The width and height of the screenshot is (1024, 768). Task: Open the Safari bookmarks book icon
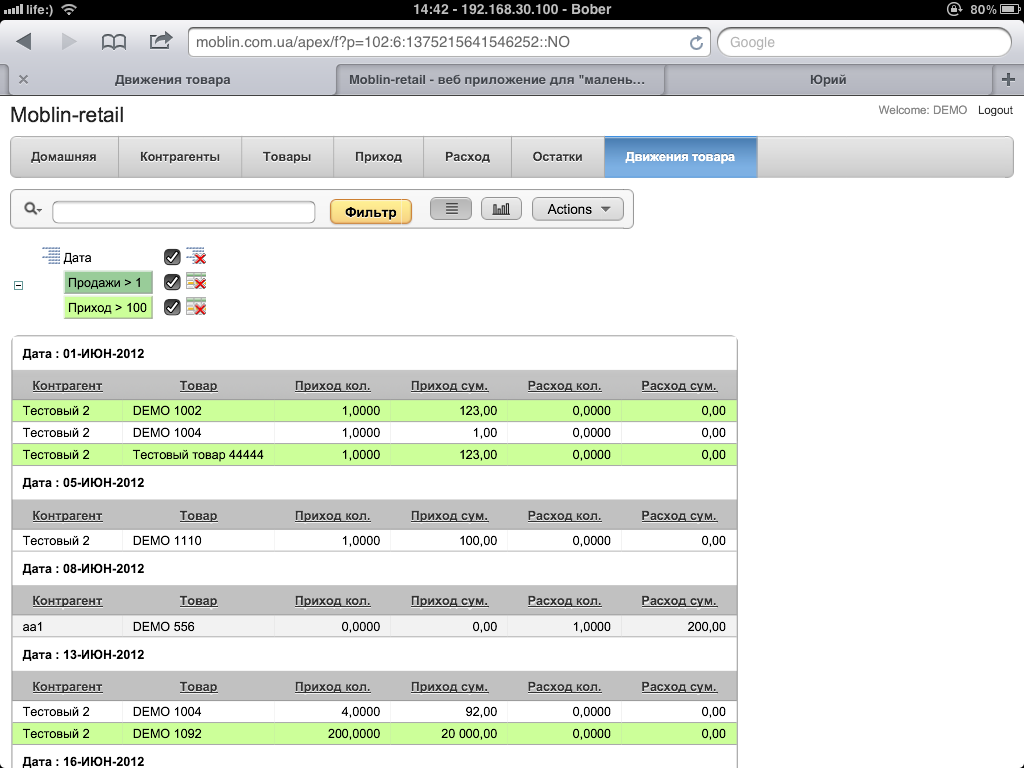pos(114,42)
